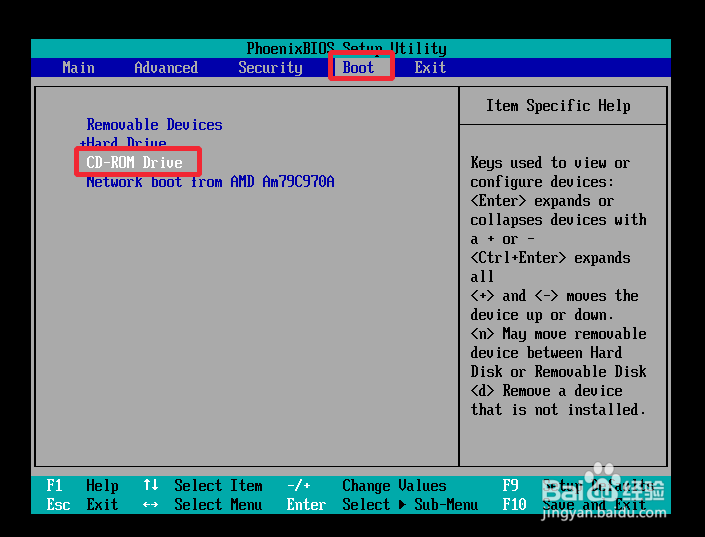Select Removable Devices boot entry
The width and height of the screenshot is (705, 537).
click(x=154, y=125)
